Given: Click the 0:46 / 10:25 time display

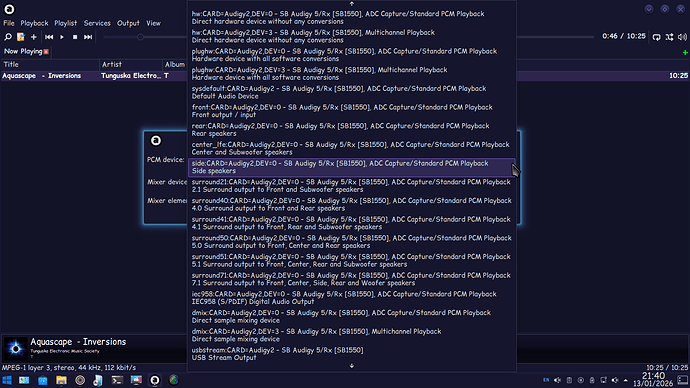Looking at the screenshot, I should [624, 36].
